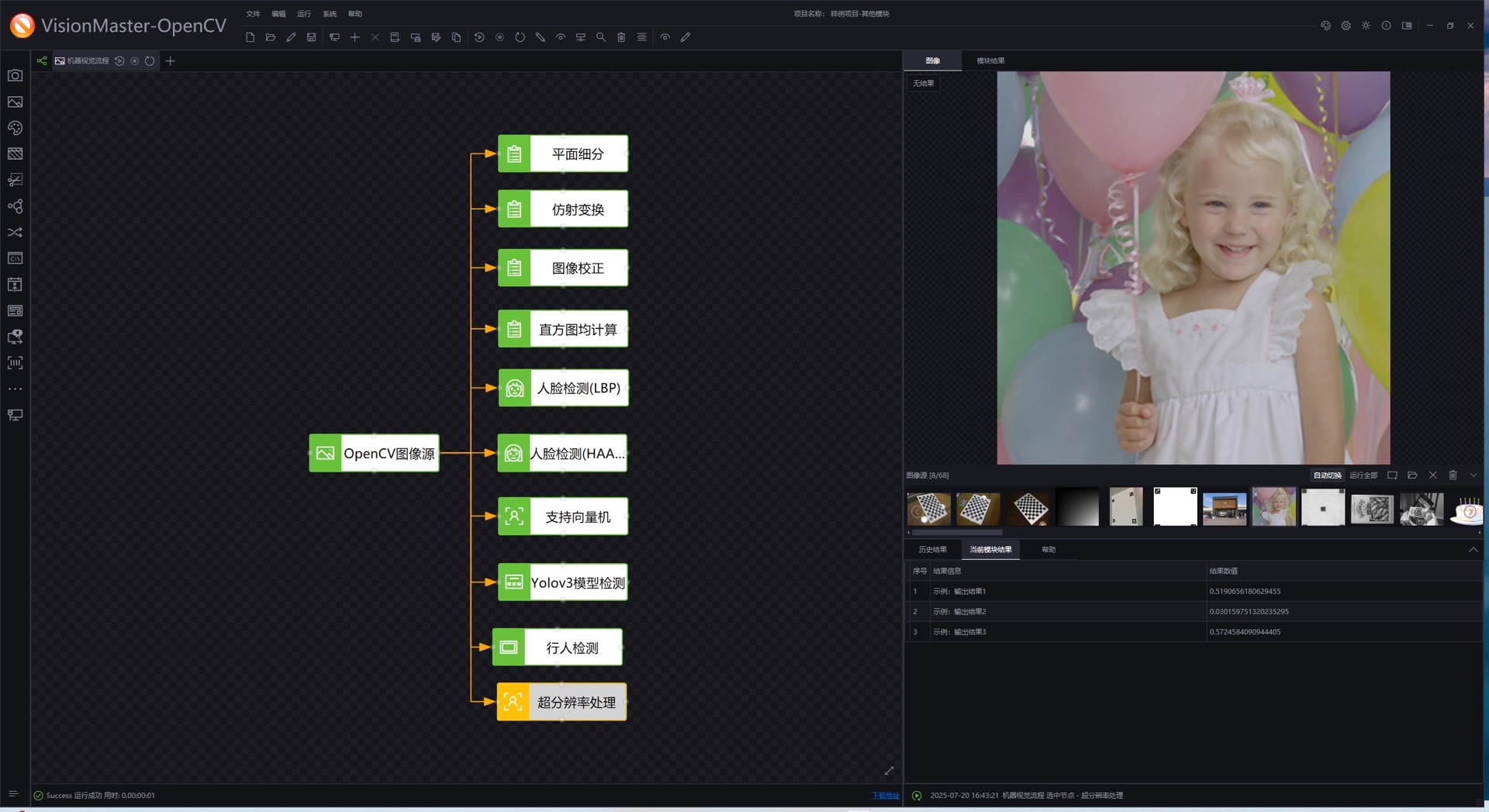Viewport: 1489px width, 812px height.
Task: Switch to the 模块结果 tab
Action: click(990, 60)
